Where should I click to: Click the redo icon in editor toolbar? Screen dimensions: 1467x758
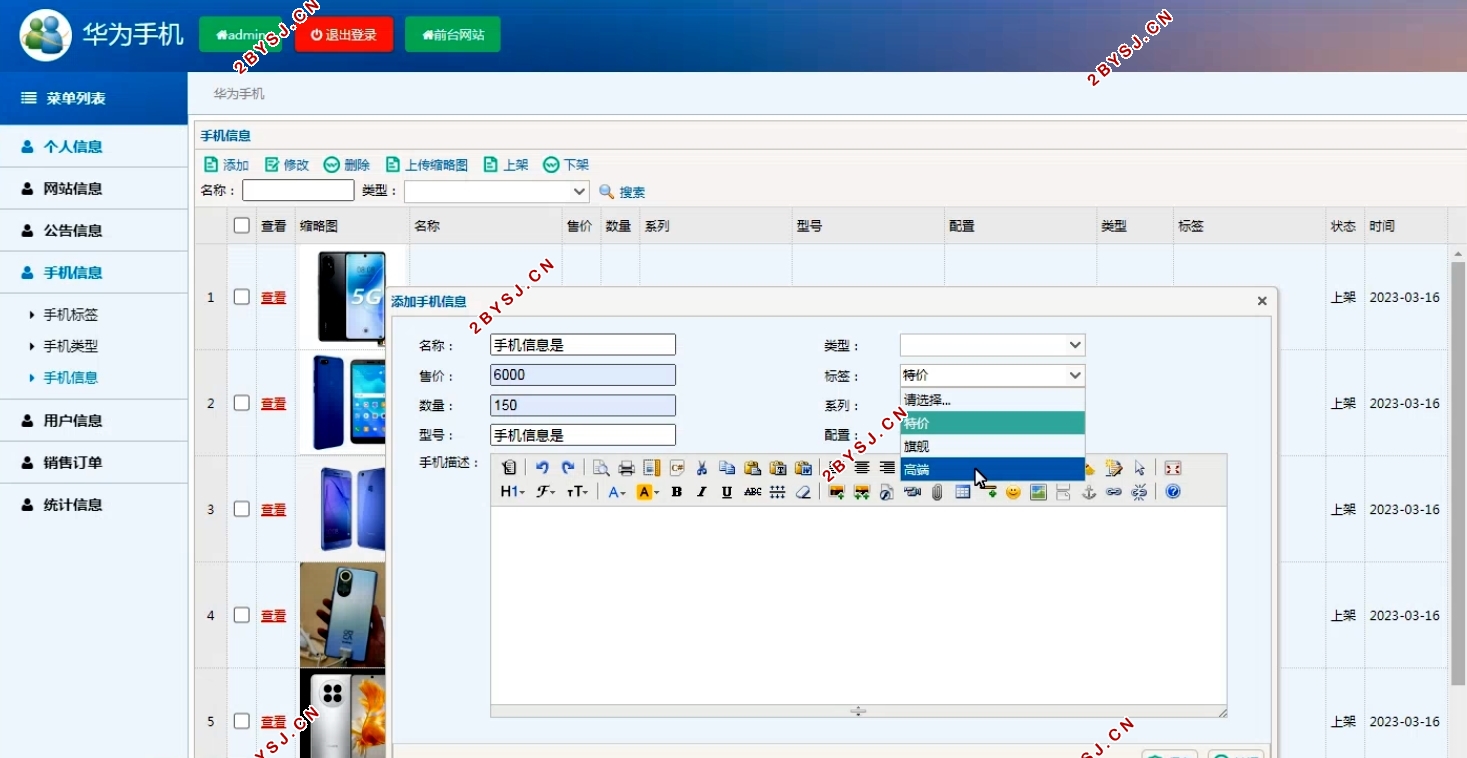[567, 467]
